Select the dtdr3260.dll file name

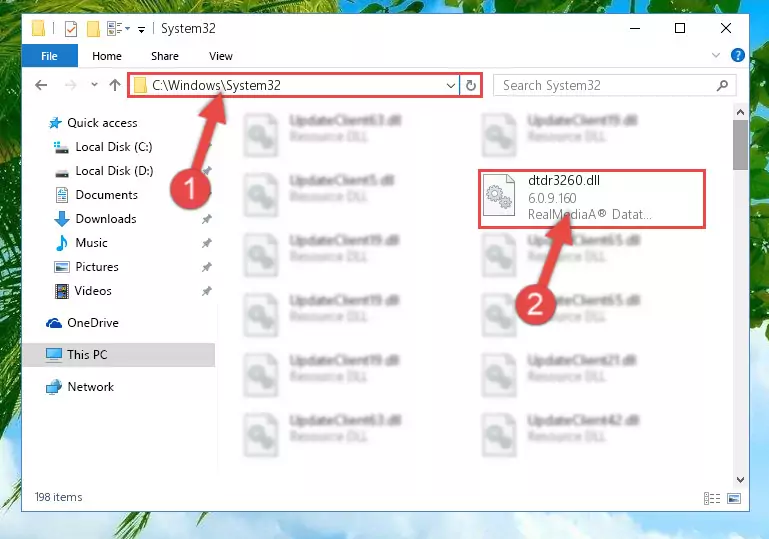coord(564,180)
